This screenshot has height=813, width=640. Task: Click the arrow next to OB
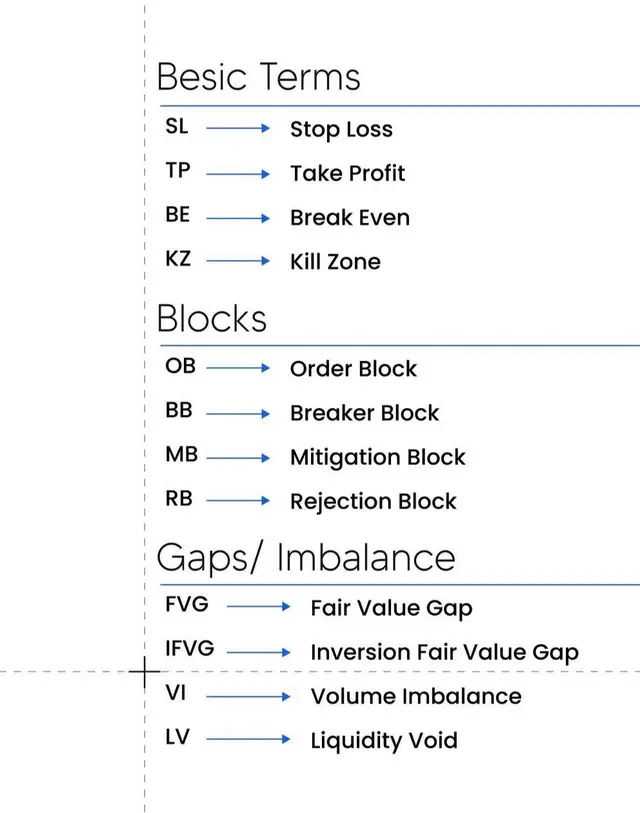click(x=238, y=368)
